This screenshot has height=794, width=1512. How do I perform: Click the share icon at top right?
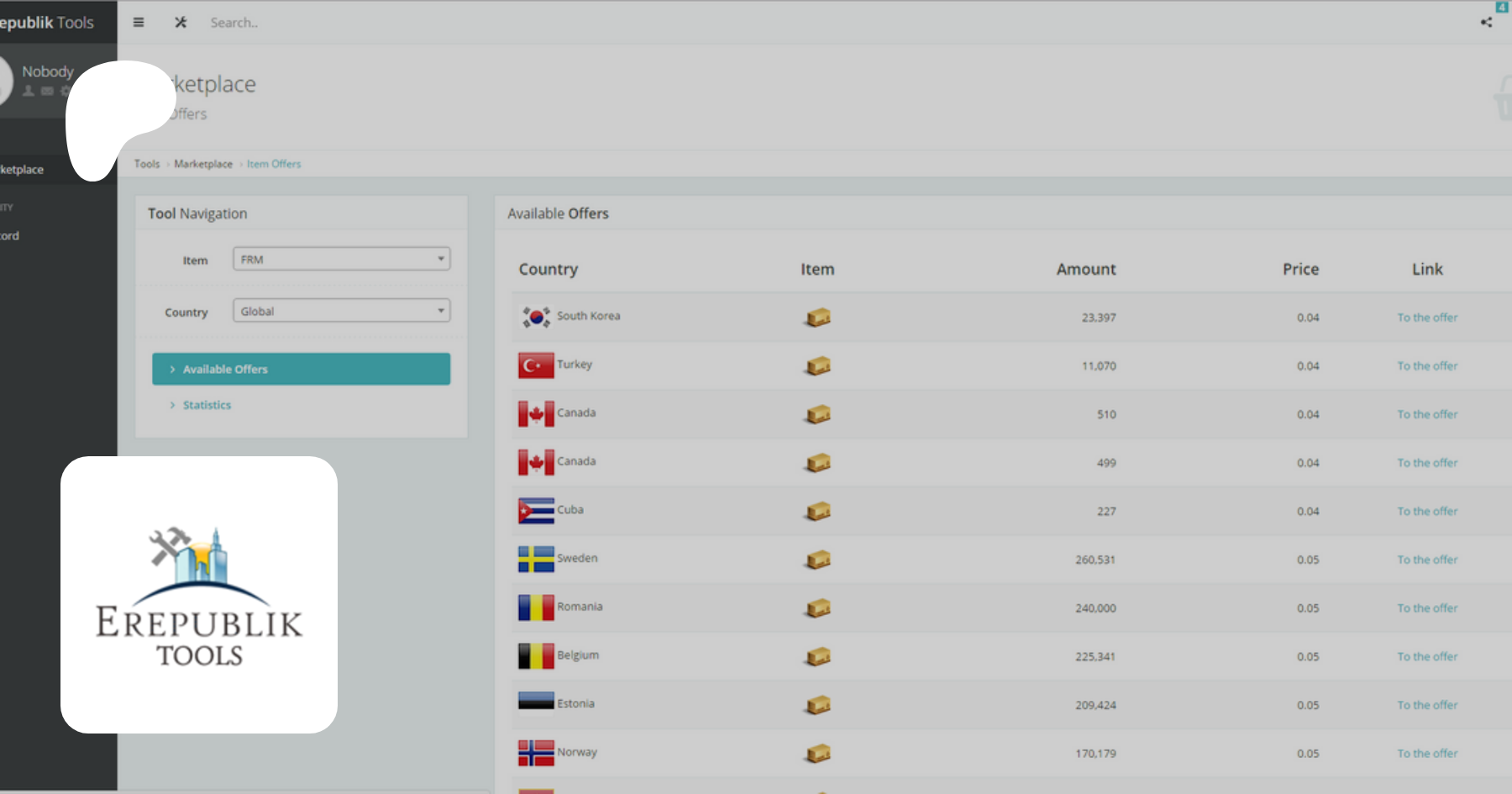[x=1486, y=23]
